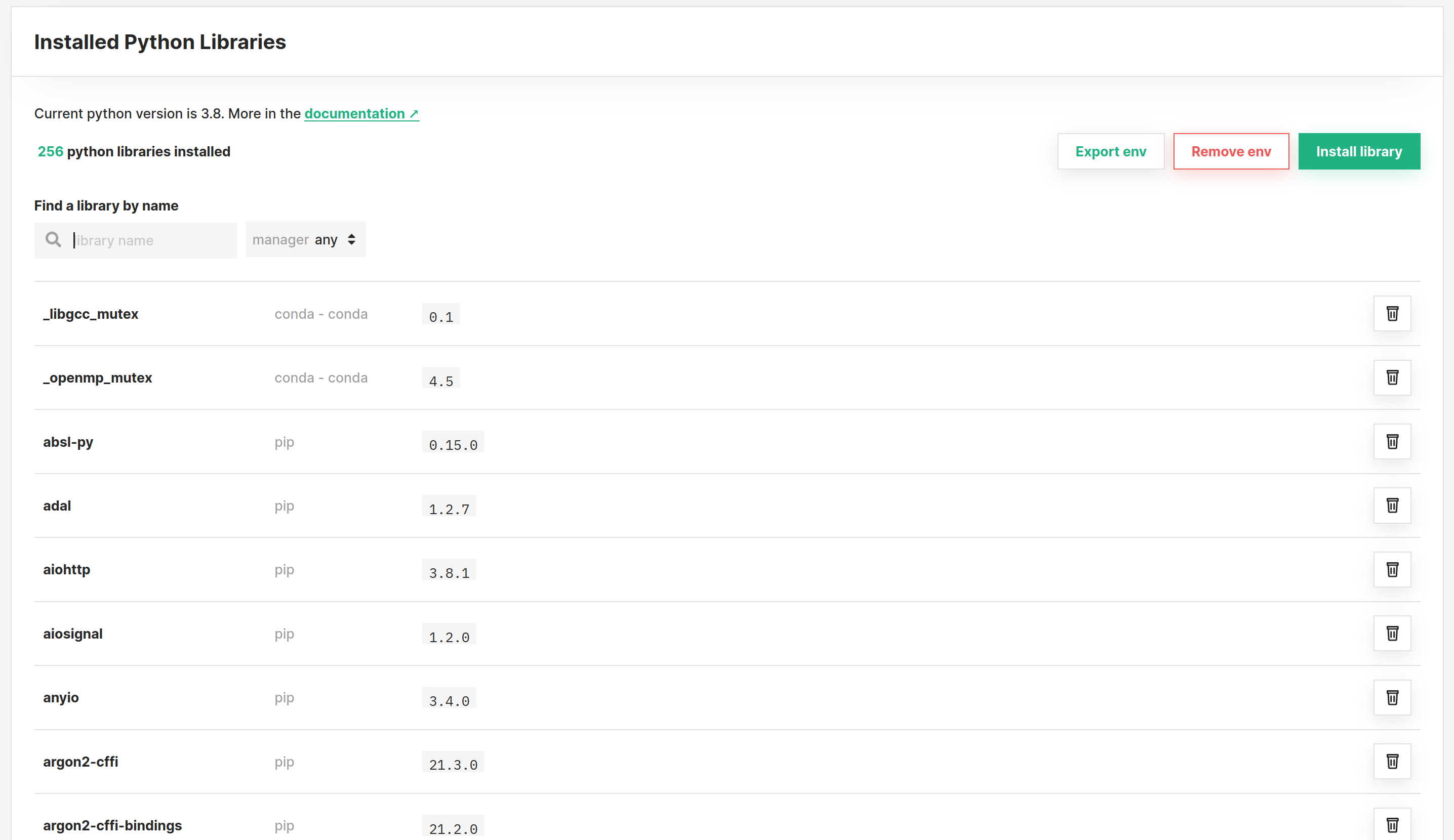Screen dimensions: 1454x840
Task: Click the Remove env button
Action: pyautogui.click(x=1231, y=151)
